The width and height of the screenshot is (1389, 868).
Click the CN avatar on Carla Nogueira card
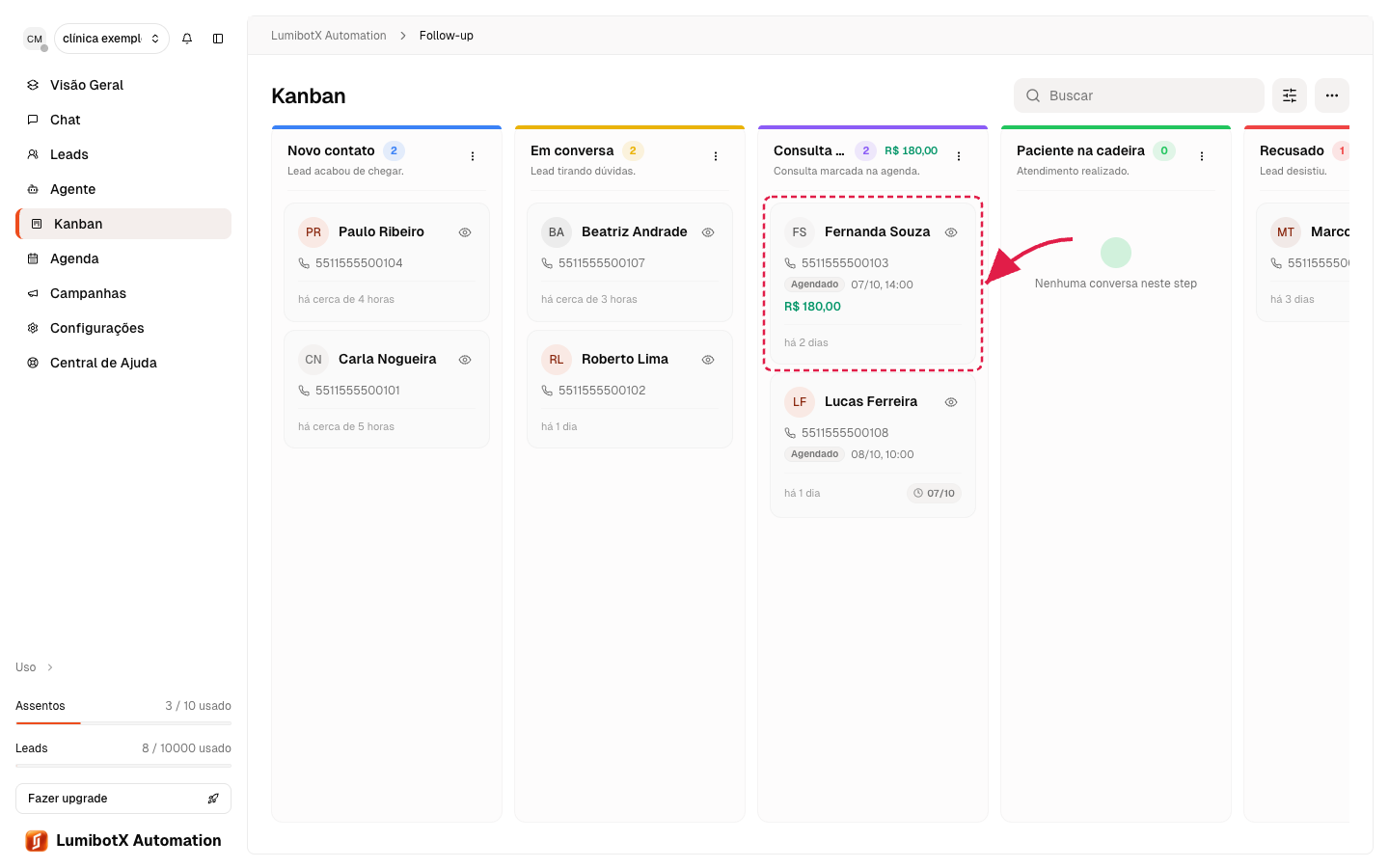[x=313, y=360]
